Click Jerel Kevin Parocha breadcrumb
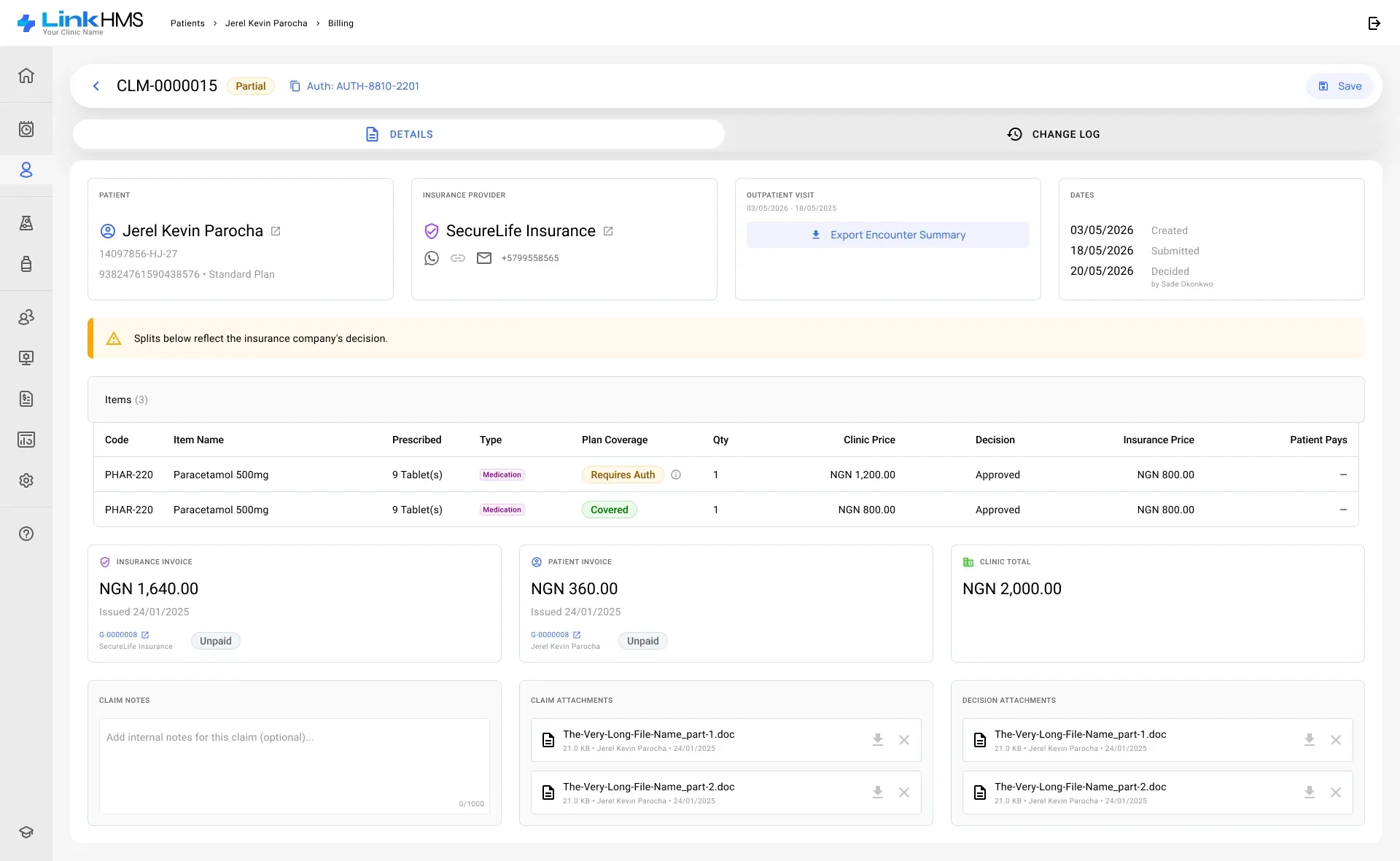Image resolution: width=1400 pixels, height=861 pixels. (266, 23)
